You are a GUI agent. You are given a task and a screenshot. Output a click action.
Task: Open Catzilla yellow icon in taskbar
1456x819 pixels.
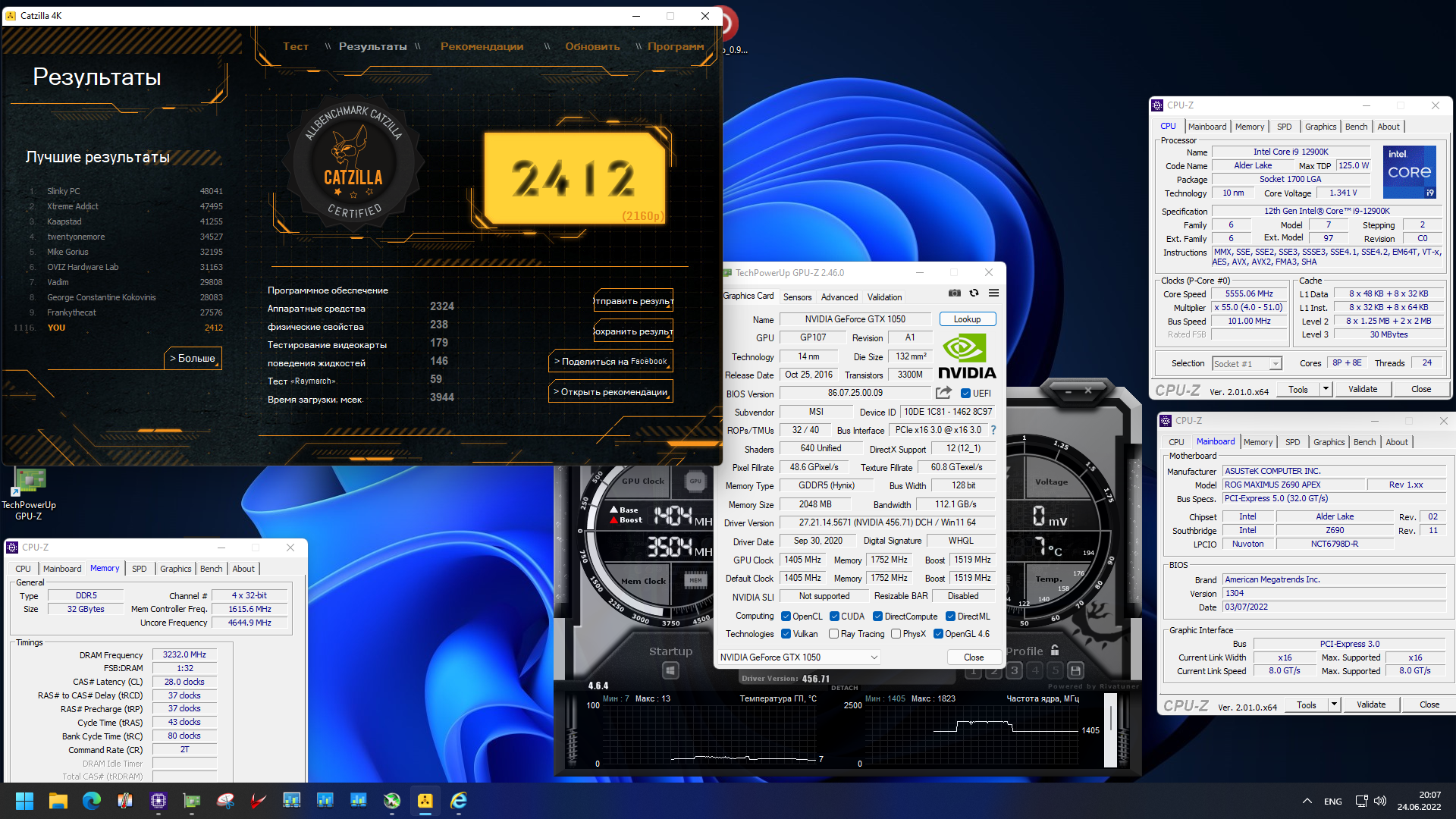425,801
